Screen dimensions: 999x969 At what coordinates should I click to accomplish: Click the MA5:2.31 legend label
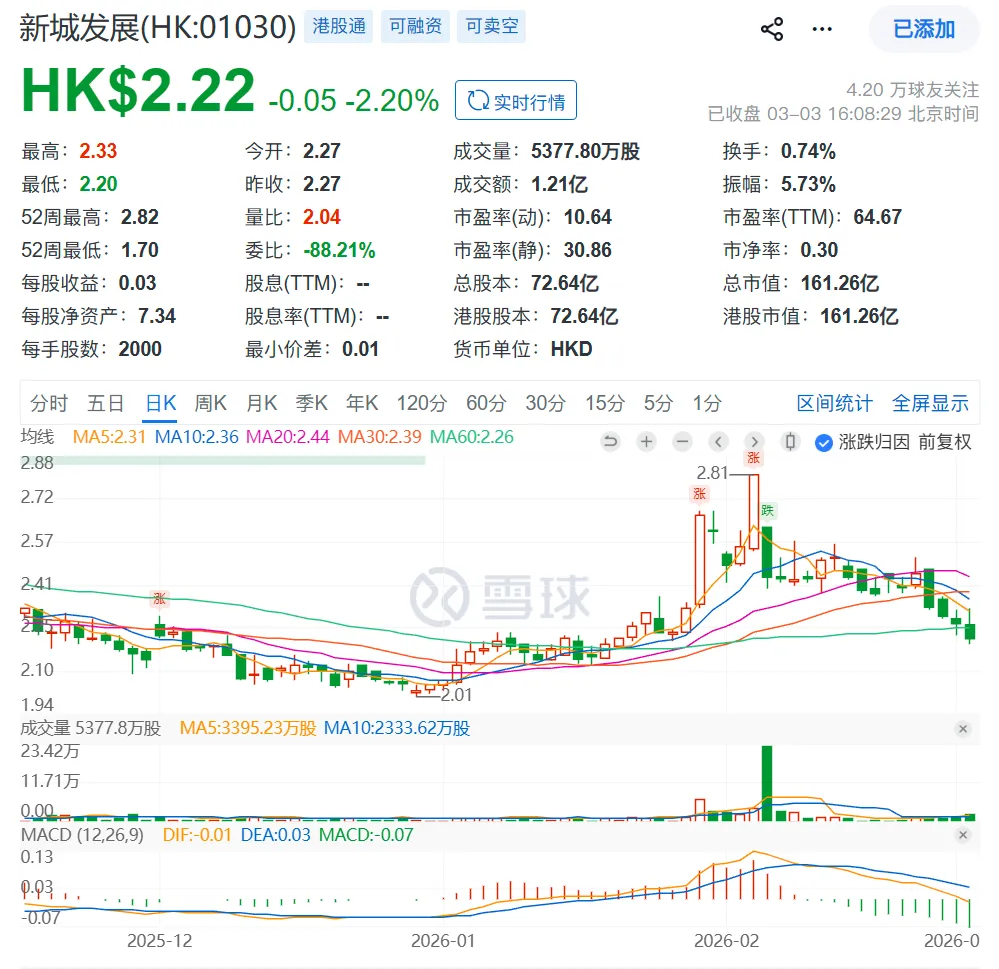(109, 437)
